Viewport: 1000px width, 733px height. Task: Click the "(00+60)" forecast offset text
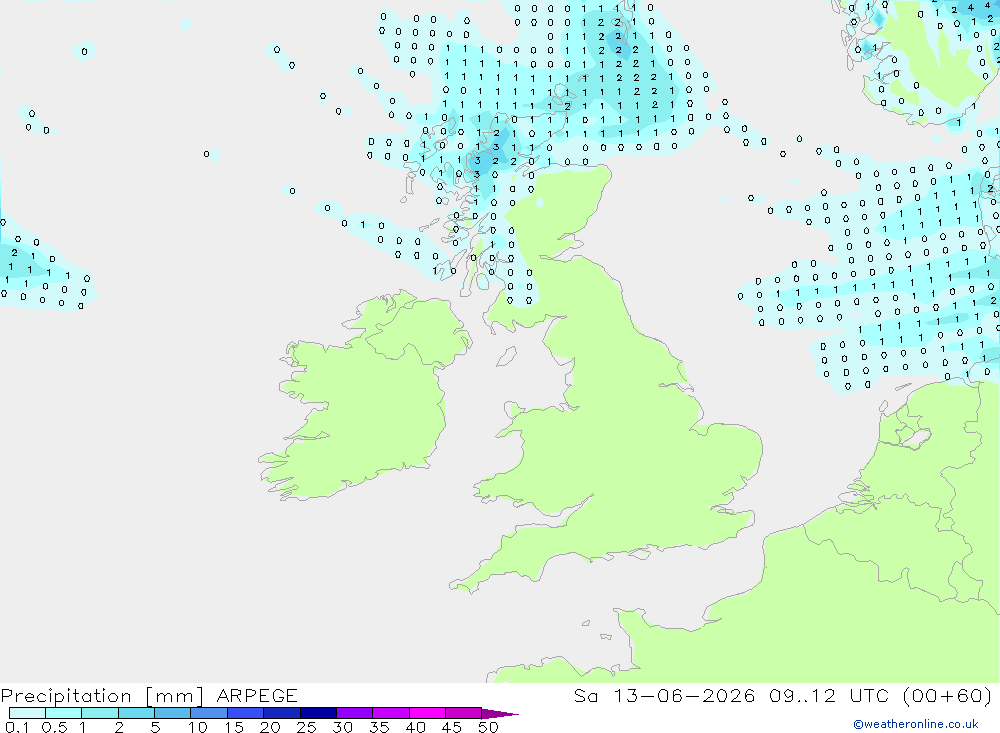[x=948, y=696]
